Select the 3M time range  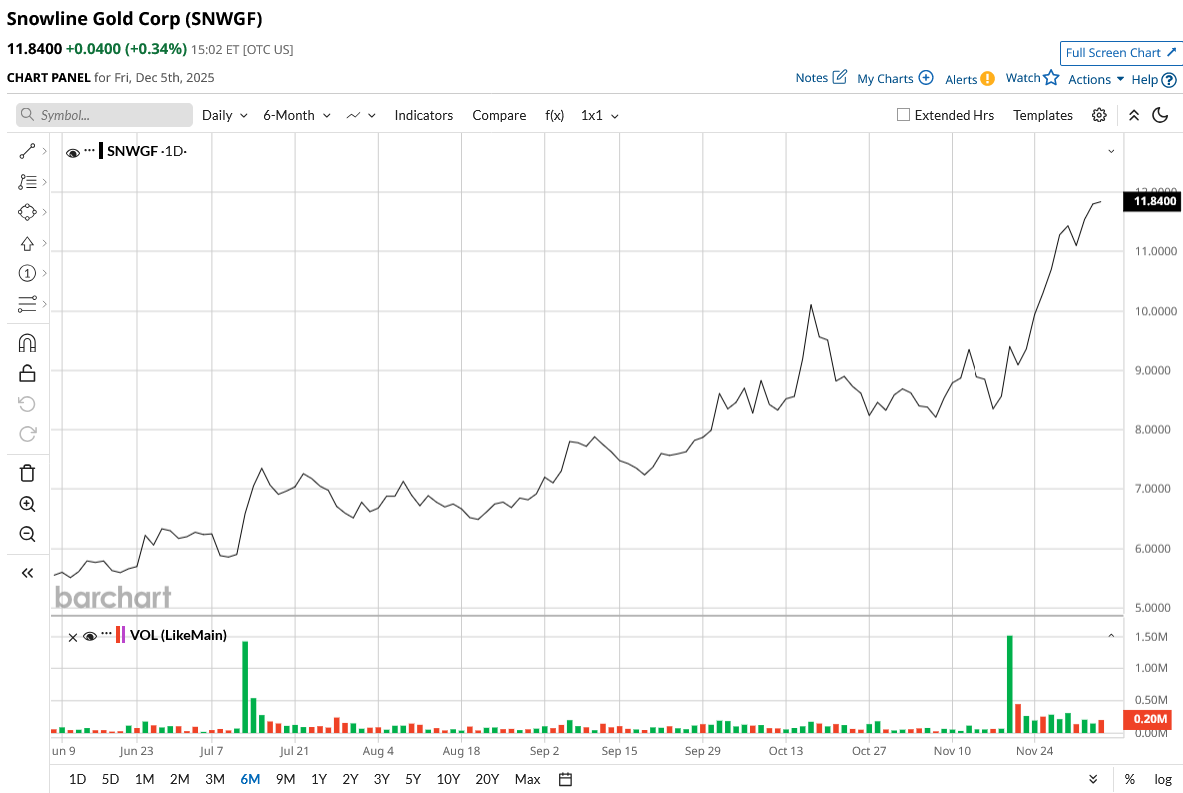point(215,779)
